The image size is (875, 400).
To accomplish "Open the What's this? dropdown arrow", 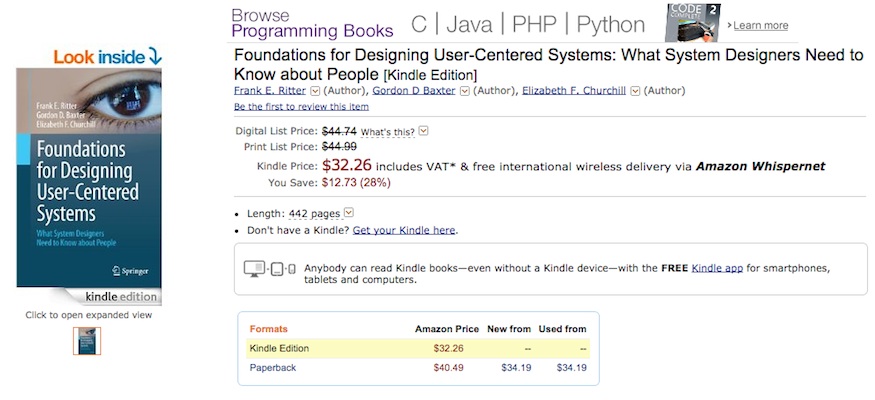I will point(423,131).
